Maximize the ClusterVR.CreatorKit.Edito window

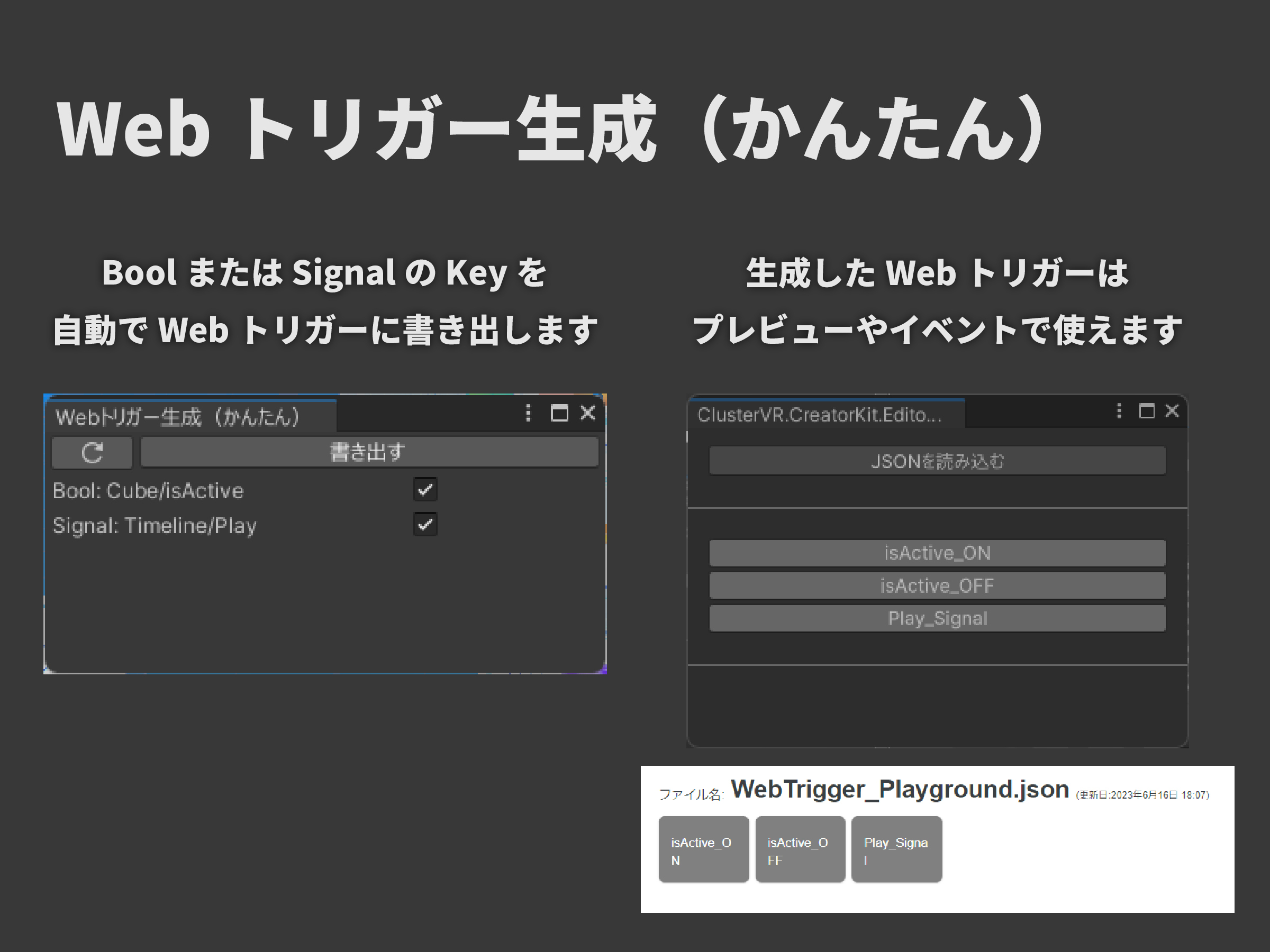point(1147,411)
